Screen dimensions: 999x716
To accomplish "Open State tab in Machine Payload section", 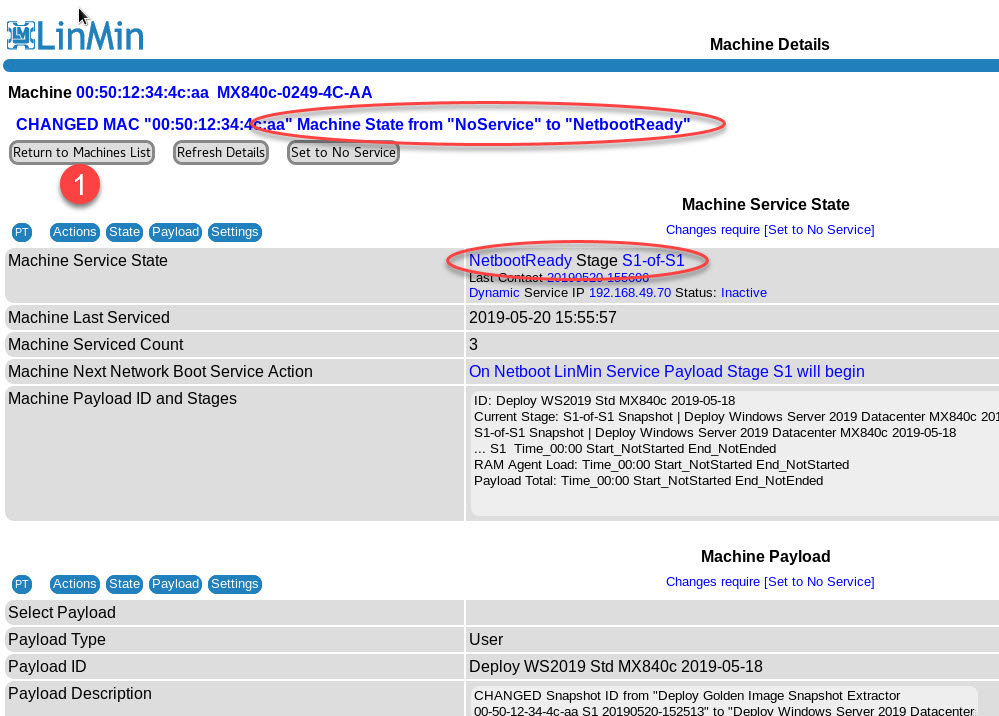I will [x=125, y=584].
